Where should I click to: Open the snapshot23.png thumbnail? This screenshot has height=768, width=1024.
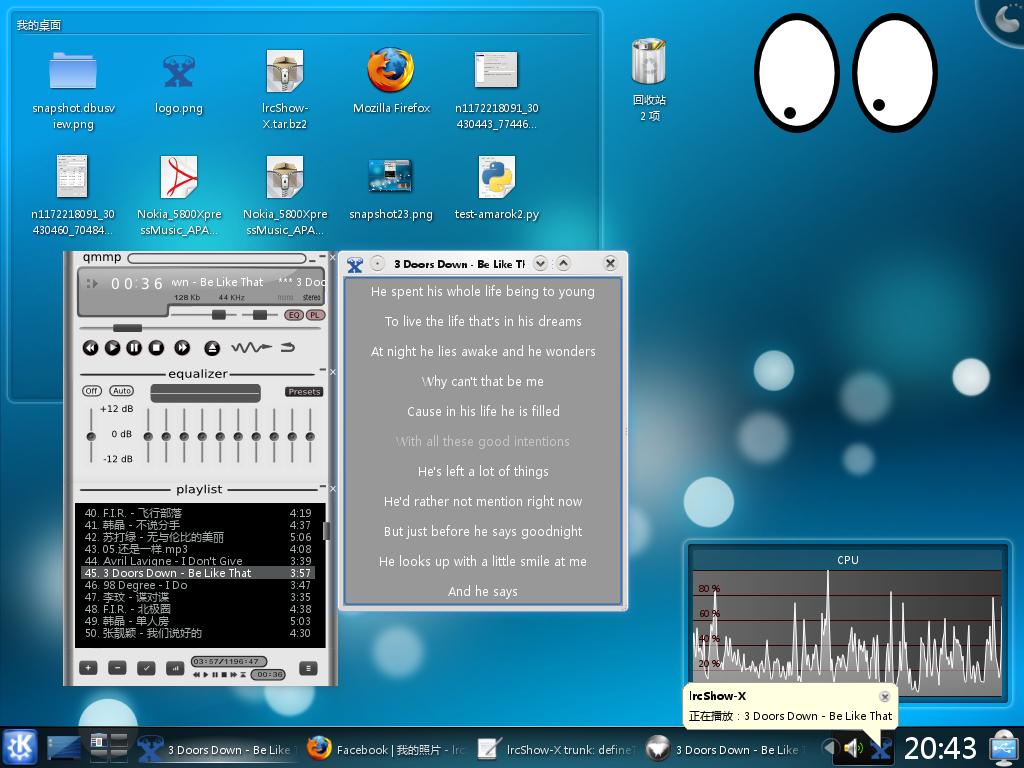(390, 175)
